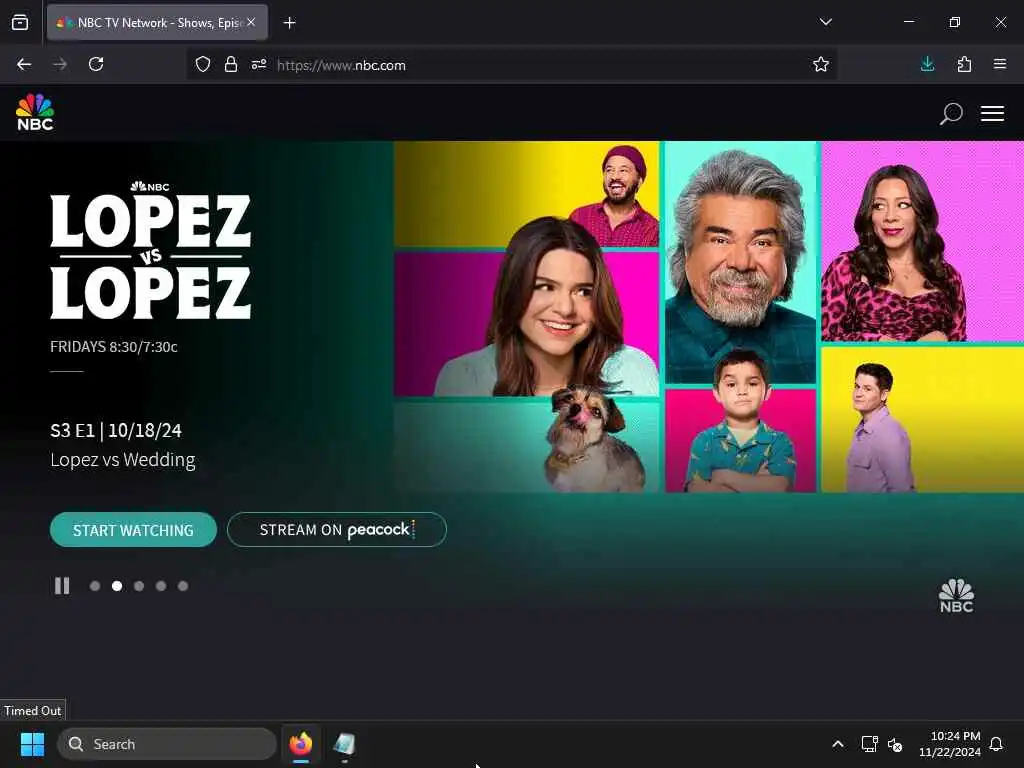Image resolution: width=1024 pixels, height=768 pixels.
Task: Select the fifth carousel slide dot
Action: tap(184, 586)
